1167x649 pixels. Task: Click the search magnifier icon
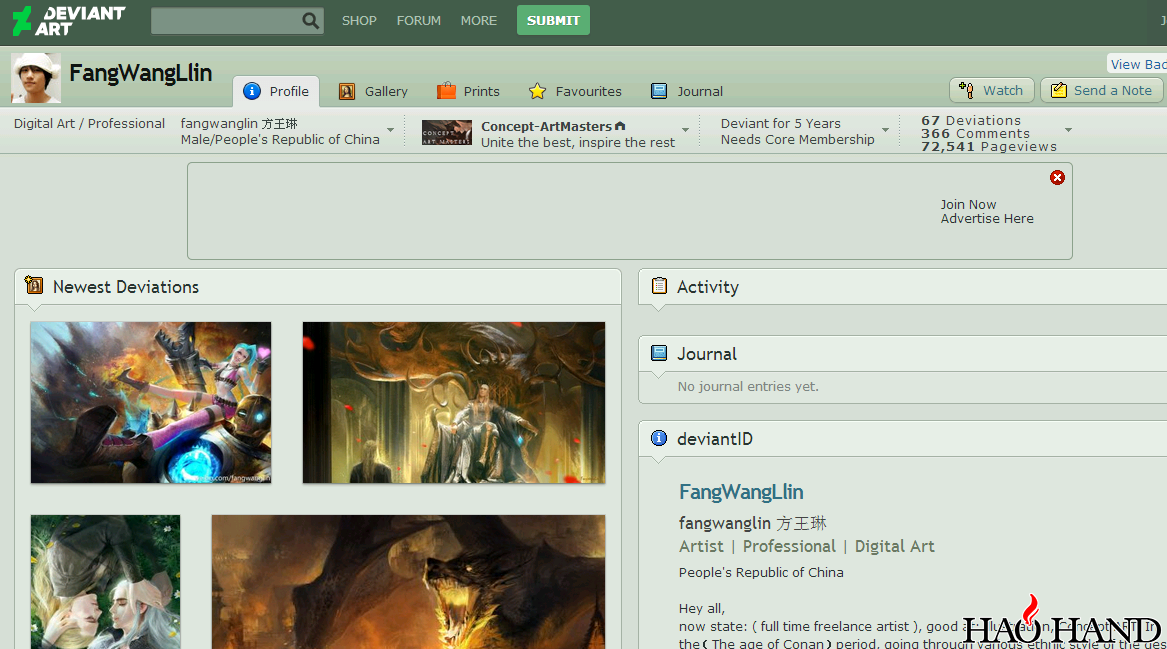click(310, 21)
